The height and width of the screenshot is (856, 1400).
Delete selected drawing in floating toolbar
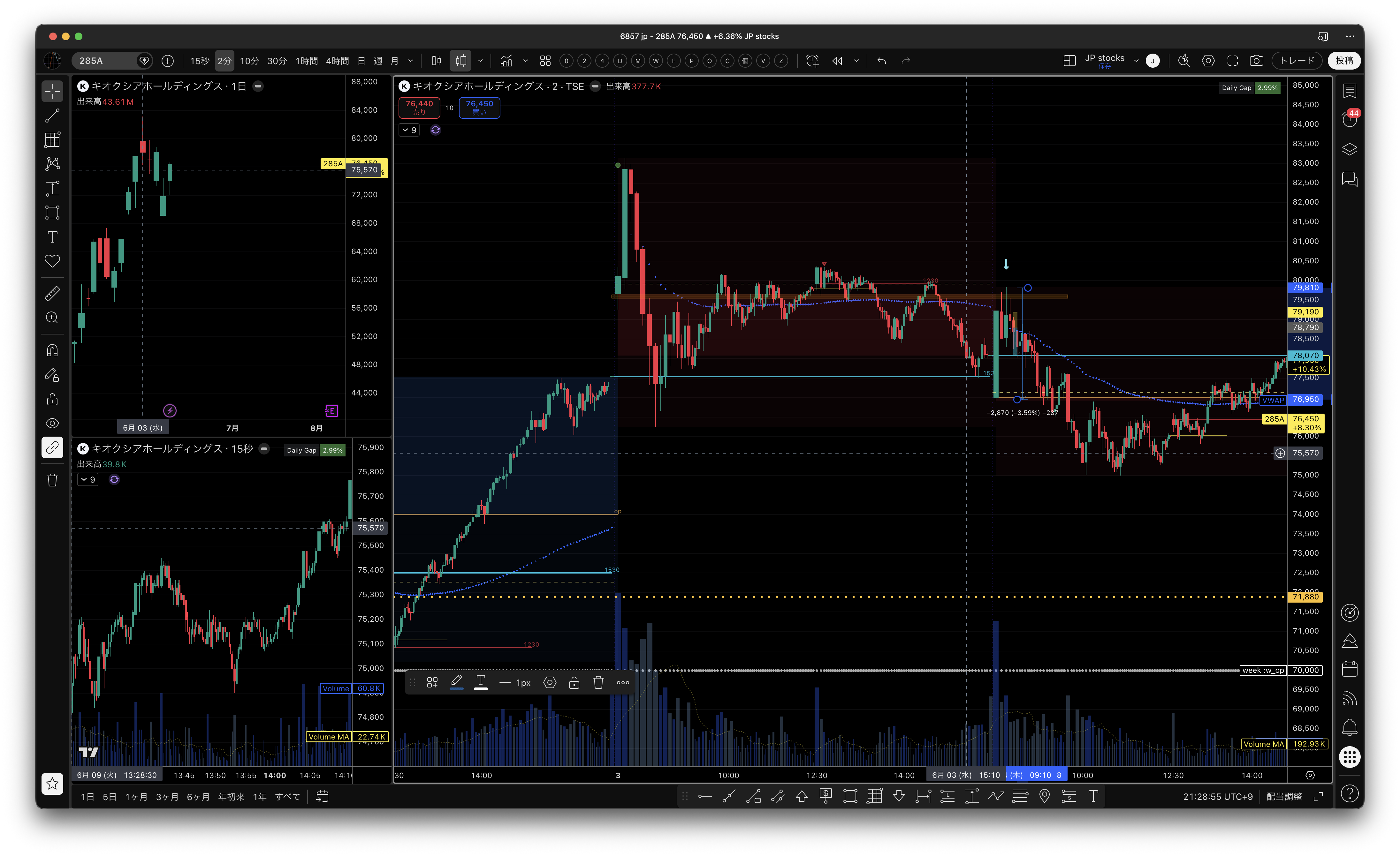point(598,682)
